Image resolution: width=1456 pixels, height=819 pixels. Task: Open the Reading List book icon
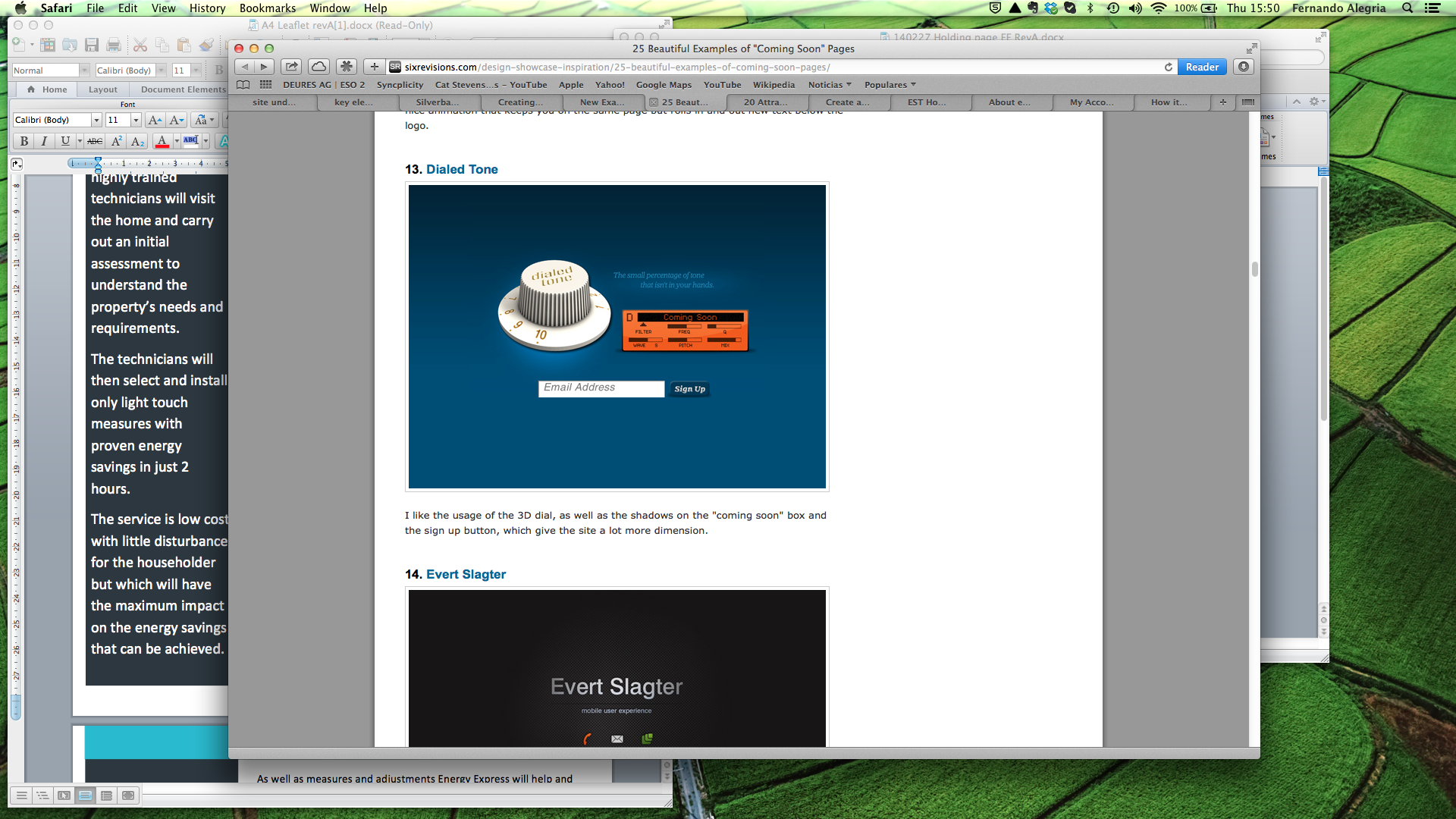(243, 85)
